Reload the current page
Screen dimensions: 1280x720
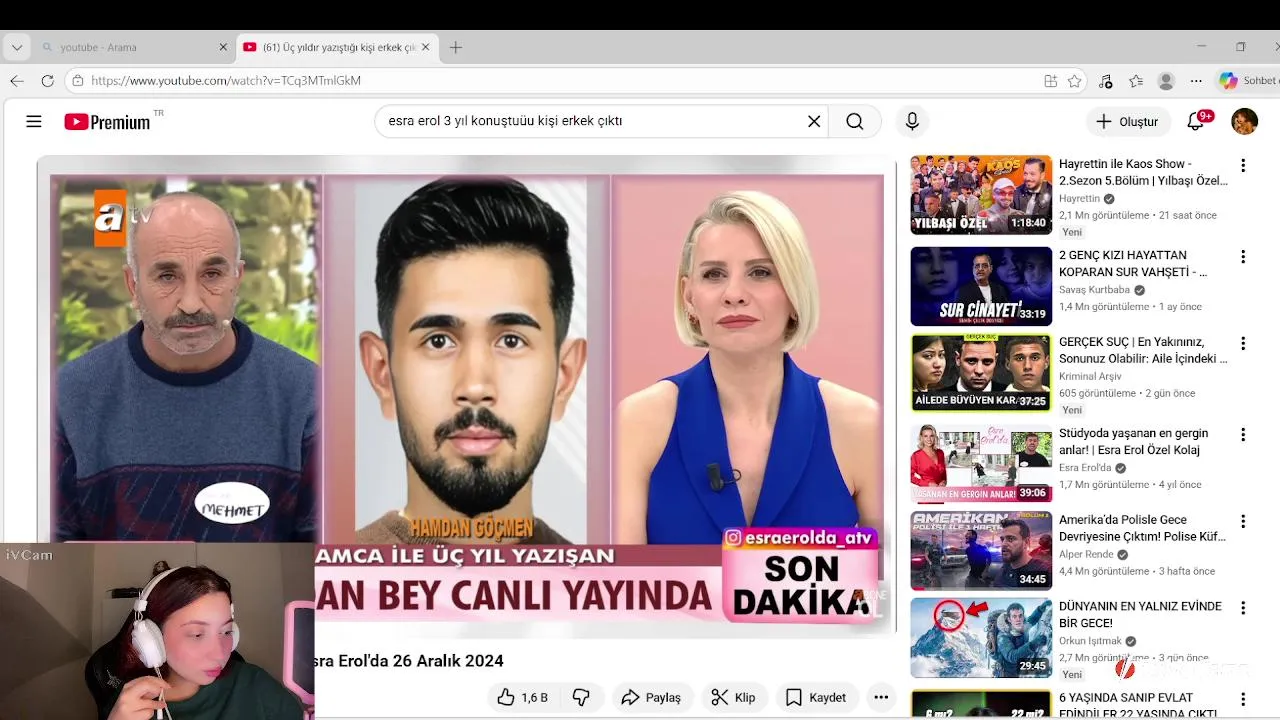tap(47, 81)
